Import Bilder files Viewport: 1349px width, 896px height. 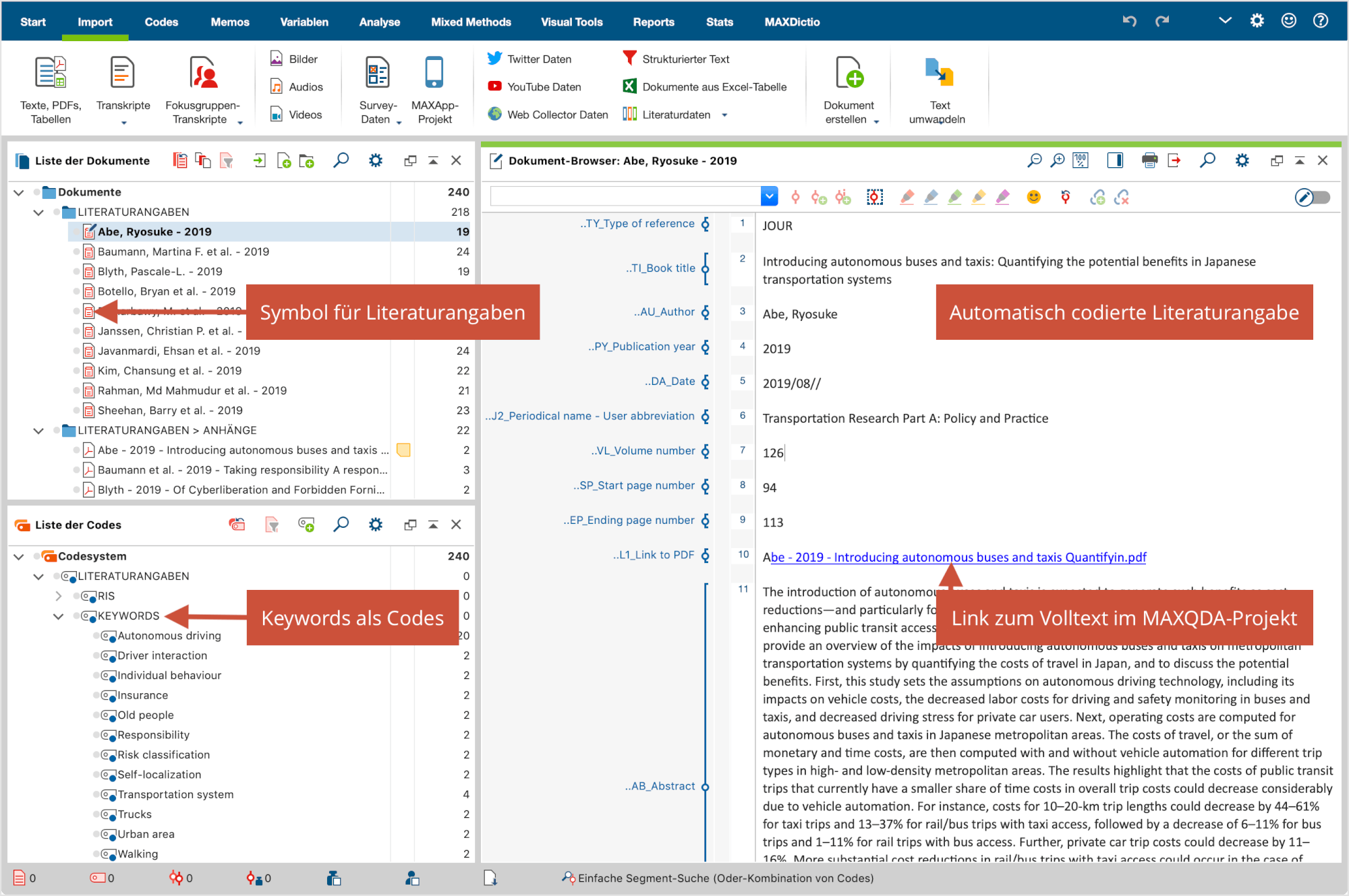(x=293, y=59)
